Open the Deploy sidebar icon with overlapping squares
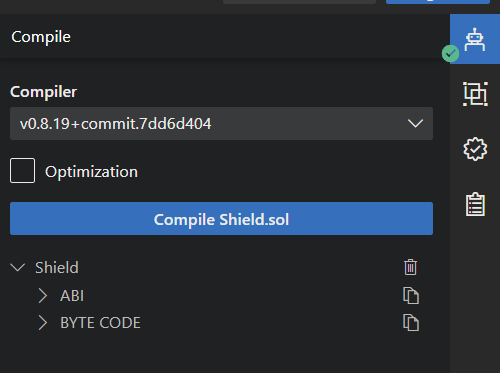This screenshot has width=500, height=373. point(475,94)
